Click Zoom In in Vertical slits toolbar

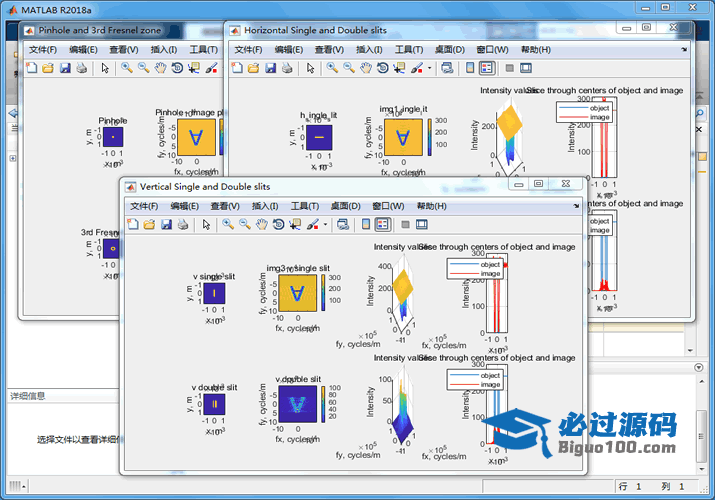pos(228,224)
